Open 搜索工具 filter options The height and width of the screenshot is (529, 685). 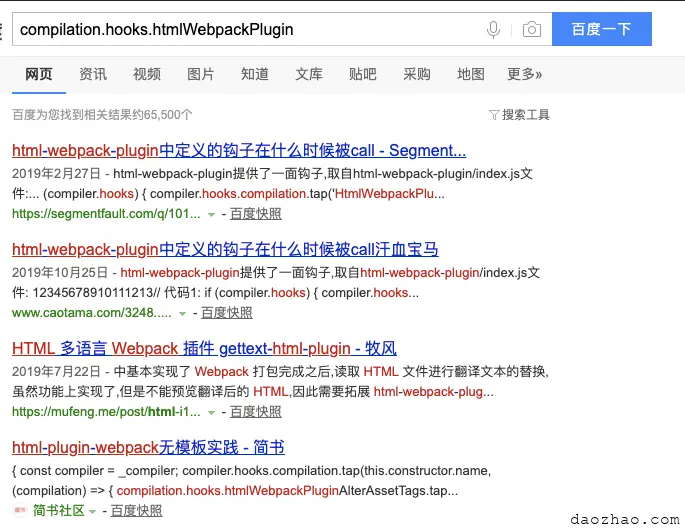(x=519, y=115)
